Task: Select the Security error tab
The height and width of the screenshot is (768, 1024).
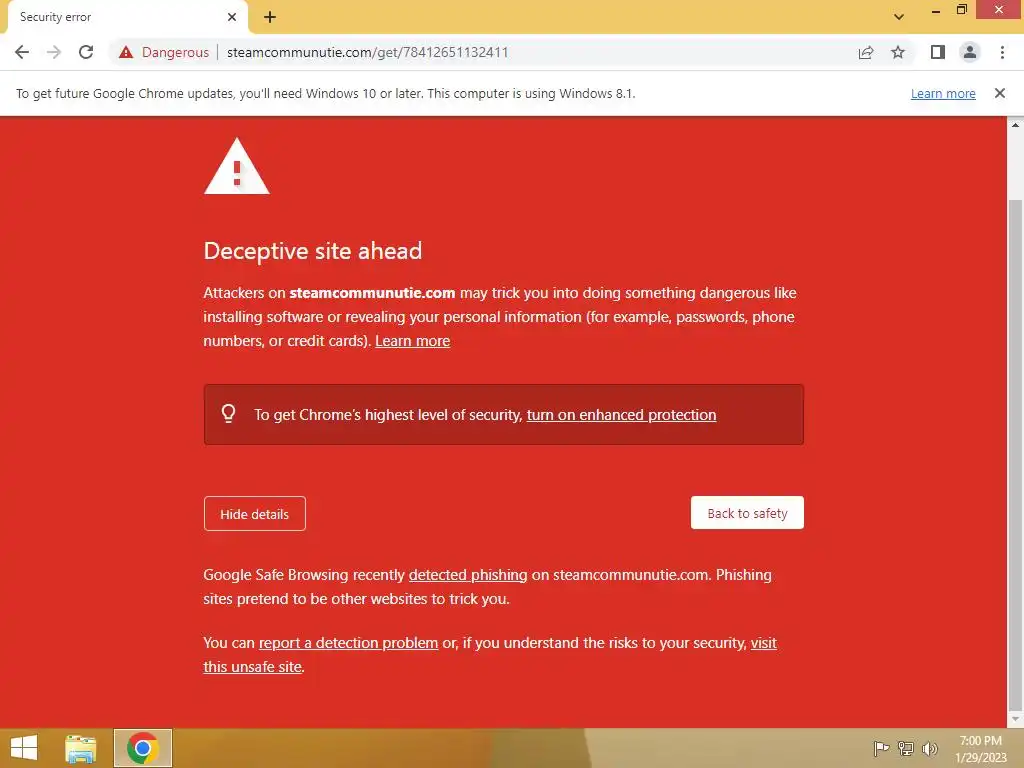Action: [127, 18]
